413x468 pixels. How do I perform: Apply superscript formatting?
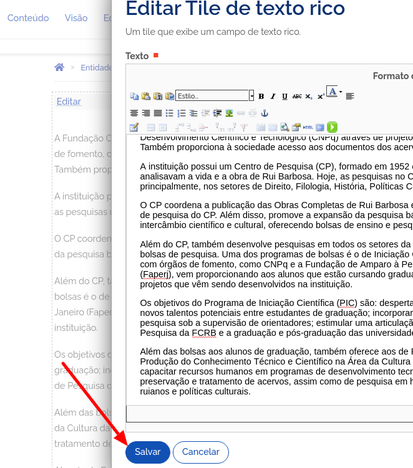click(320, 96)
